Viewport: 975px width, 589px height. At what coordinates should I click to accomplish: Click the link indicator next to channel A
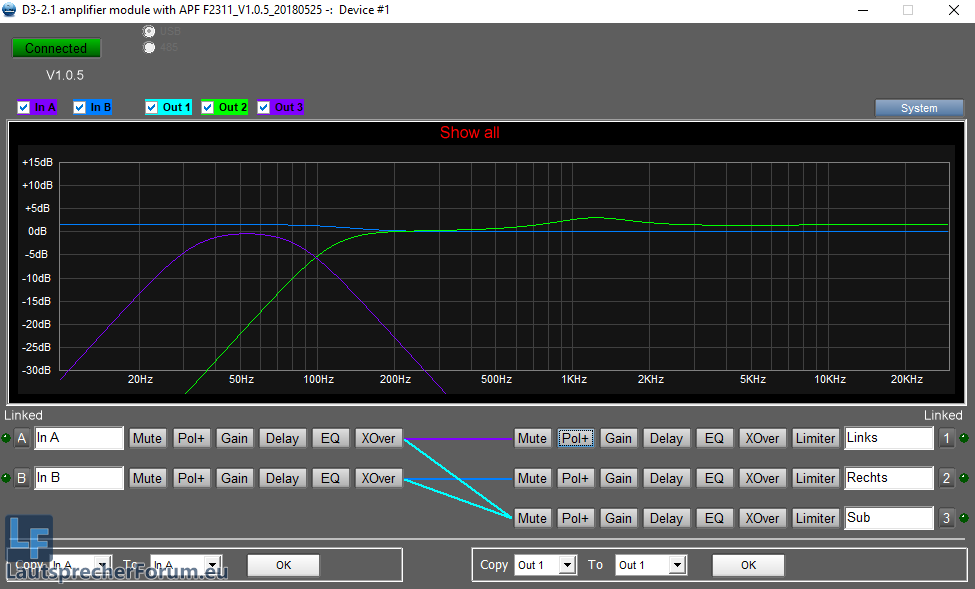(x=6, y=438)
